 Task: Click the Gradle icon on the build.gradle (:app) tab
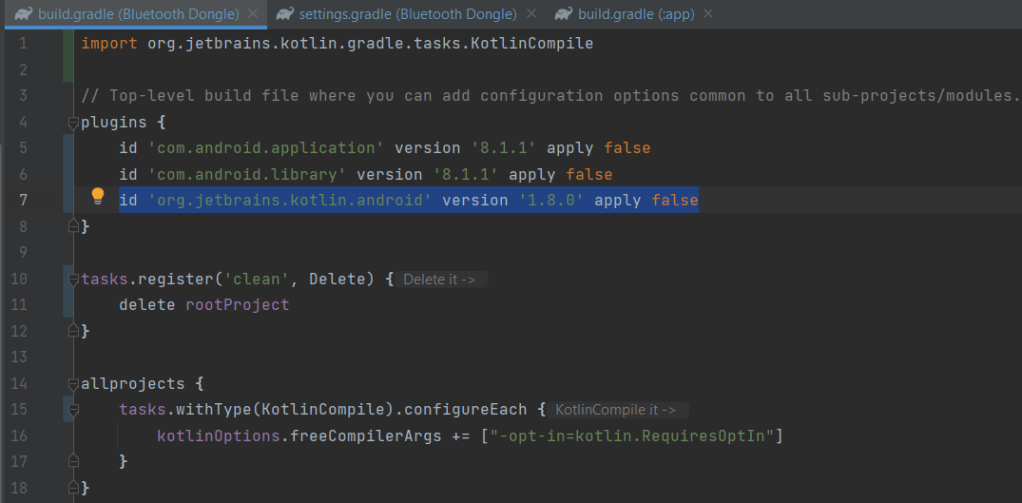pyautogui.click(x=563, y=14)
